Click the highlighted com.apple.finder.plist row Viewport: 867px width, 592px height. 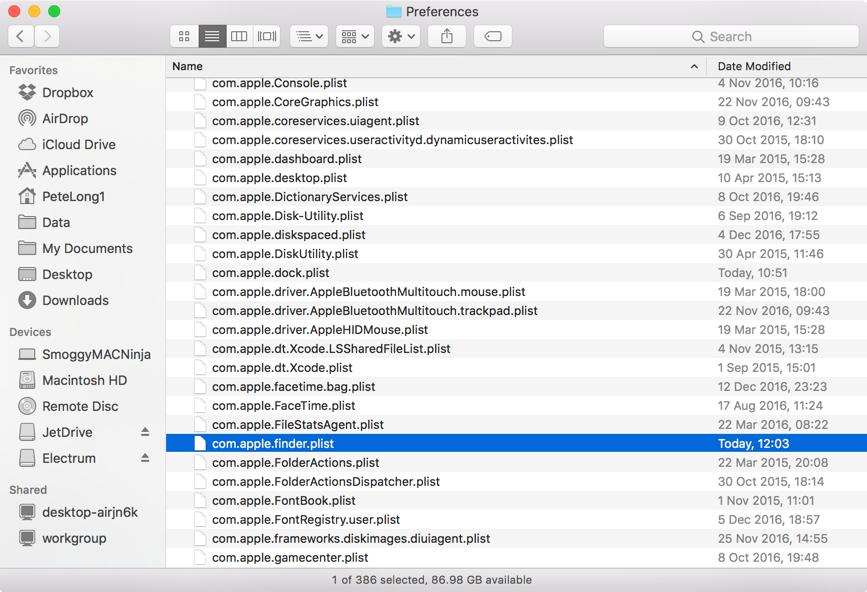[x=516, y=443]
